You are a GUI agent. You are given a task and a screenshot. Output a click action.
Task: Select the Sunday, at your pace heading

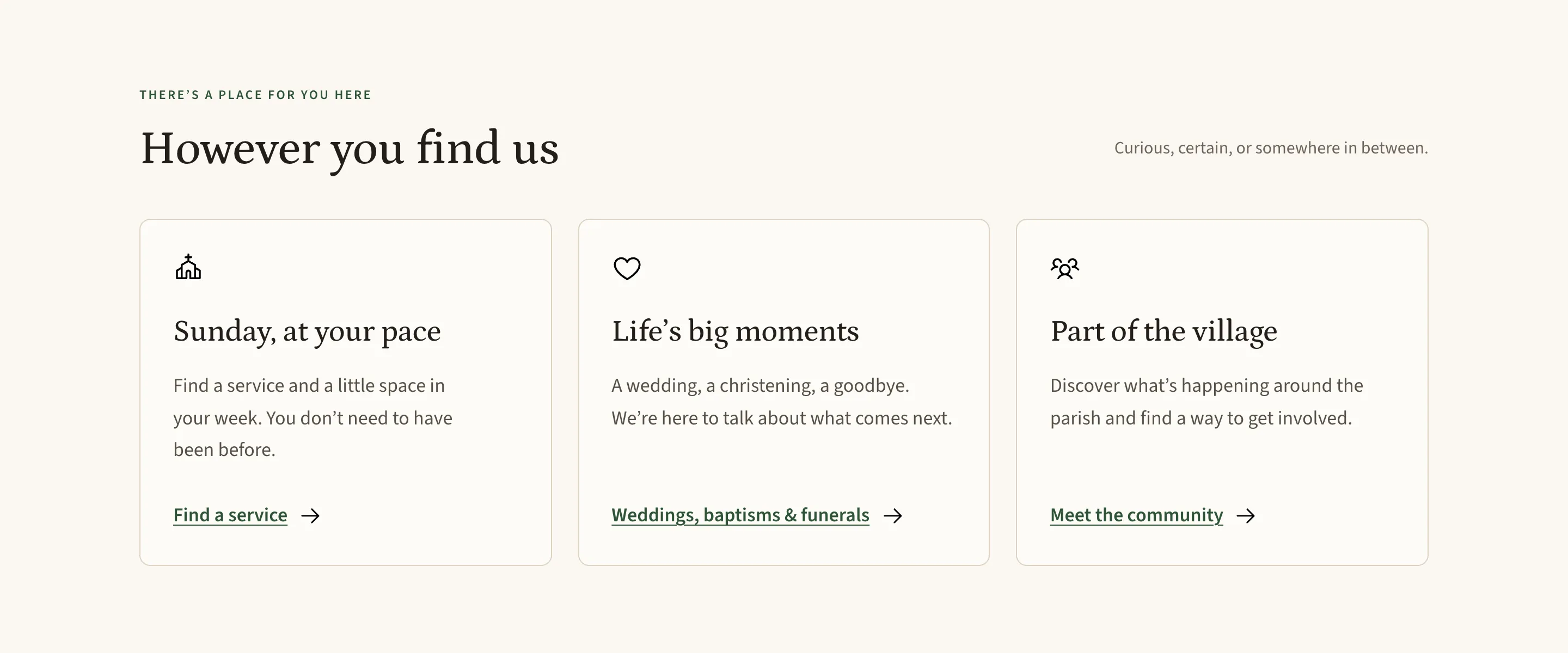[x=307, y=332]
